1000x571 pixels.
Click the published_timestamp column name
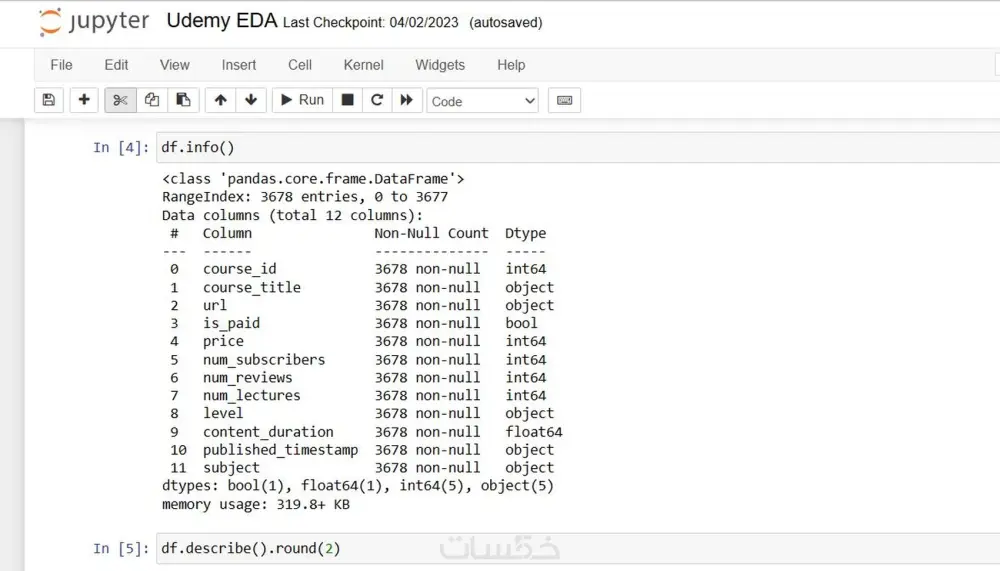[281, 450]
